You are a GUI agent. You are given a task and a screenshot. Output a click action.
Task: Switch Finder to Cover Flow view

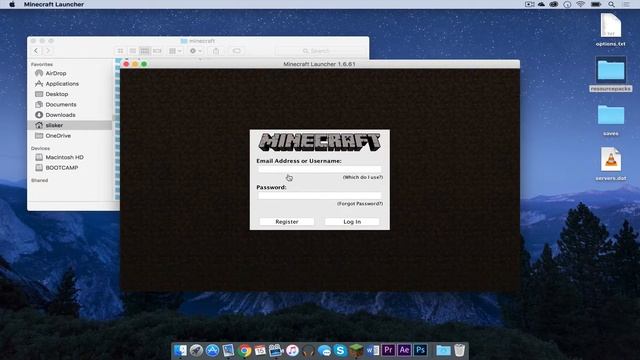click(157, 51)
